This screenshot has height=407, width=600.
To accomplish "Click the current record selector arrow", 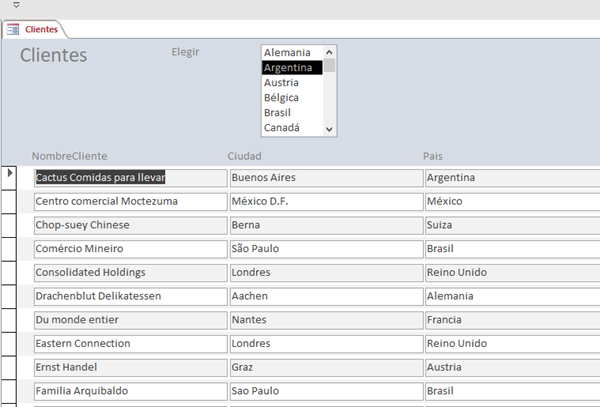I will click(x=10, y=174).
